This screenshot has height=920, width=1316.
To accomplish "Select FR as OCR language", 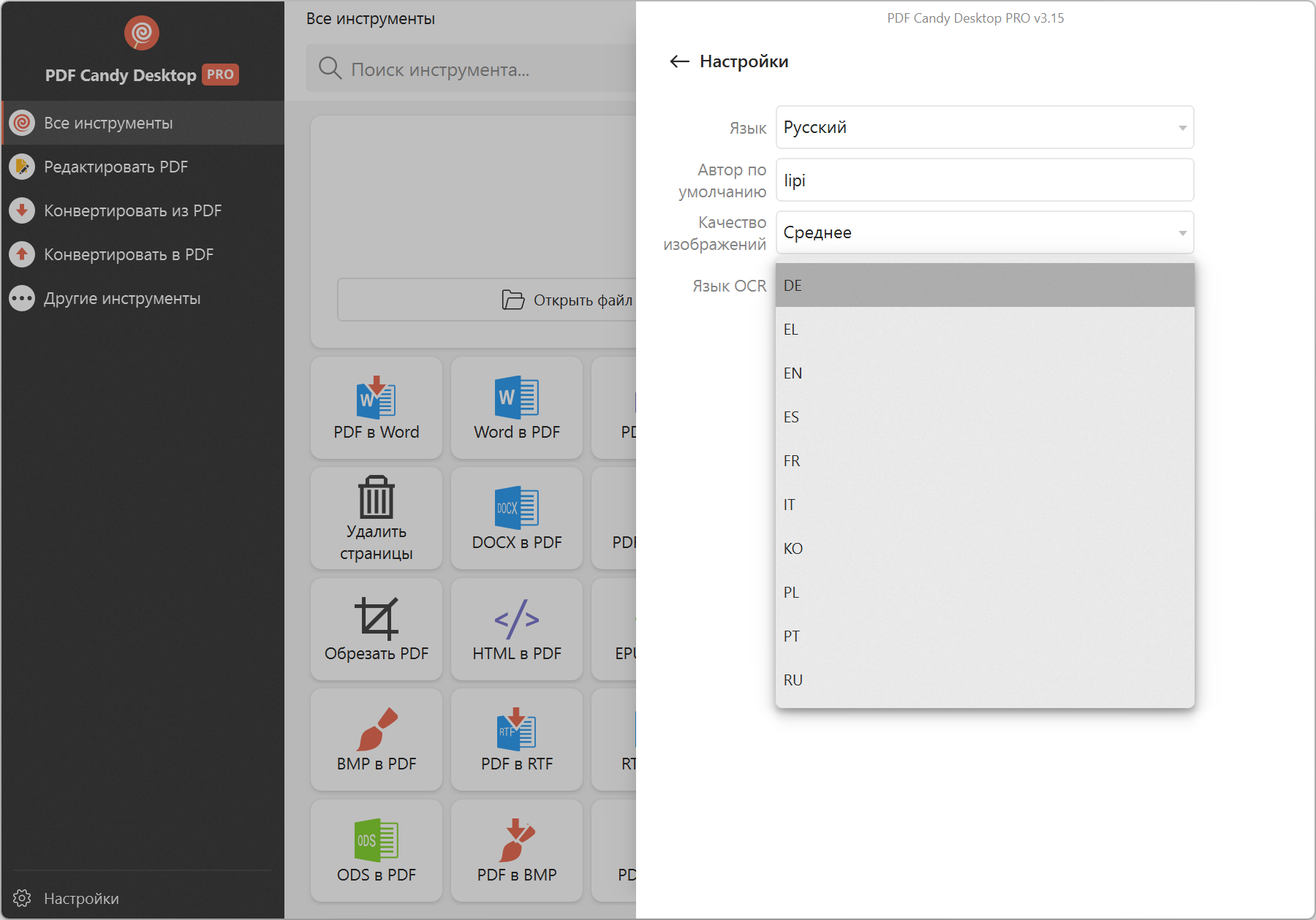I will (985, 460).
